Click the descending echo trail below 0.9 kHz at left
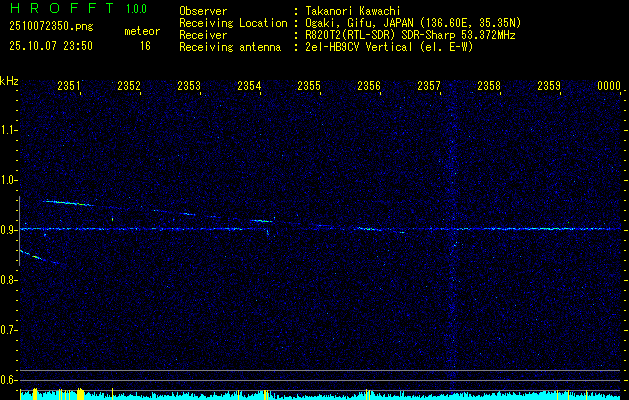Screen dimensions: 629x400 pos(40,257)
